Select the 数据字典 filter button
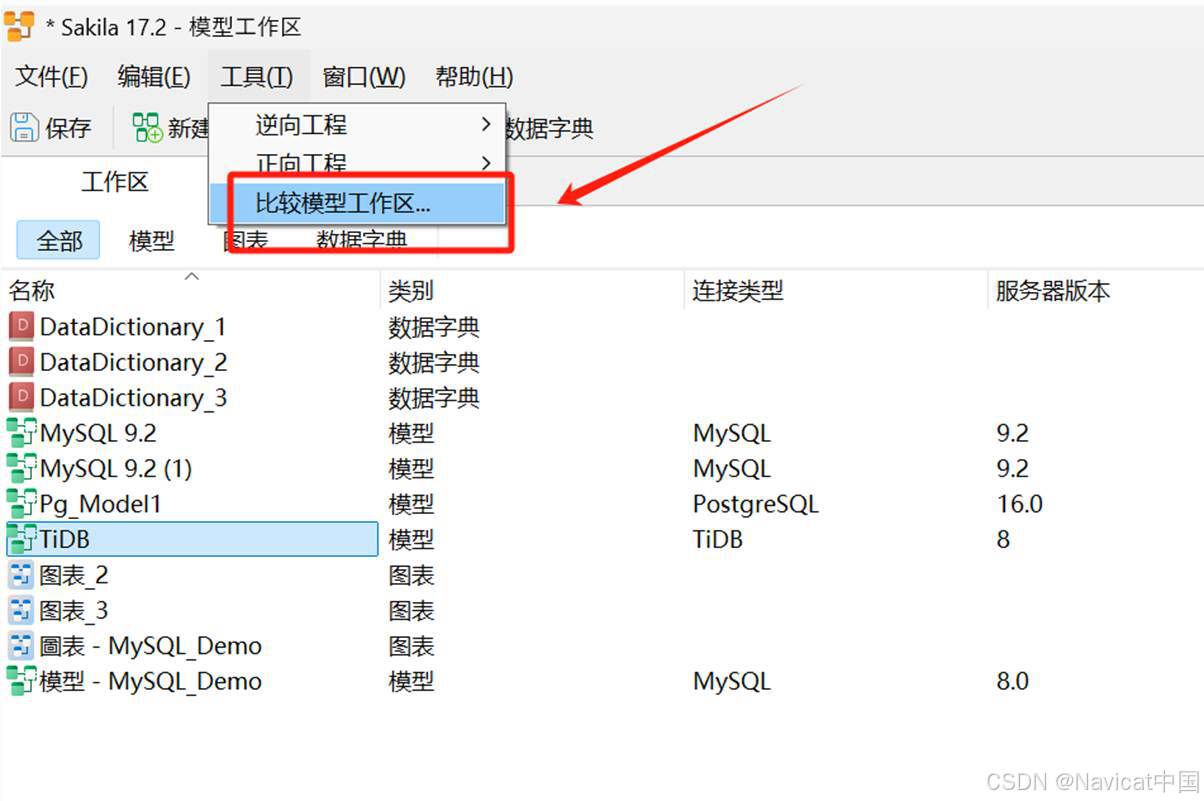Image resolution: width=1204 pixels, height=801 pixels. coord(362,240)
